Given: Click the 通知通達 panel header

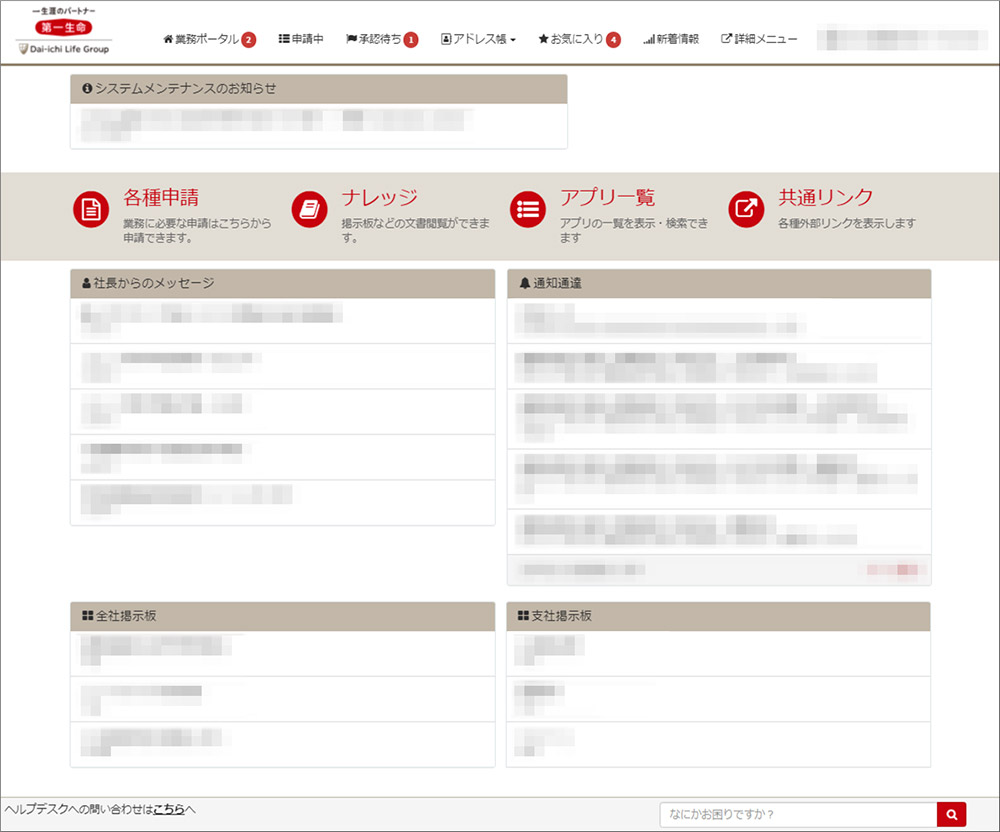Looking at the screenshot, I should tap(719, 284).
